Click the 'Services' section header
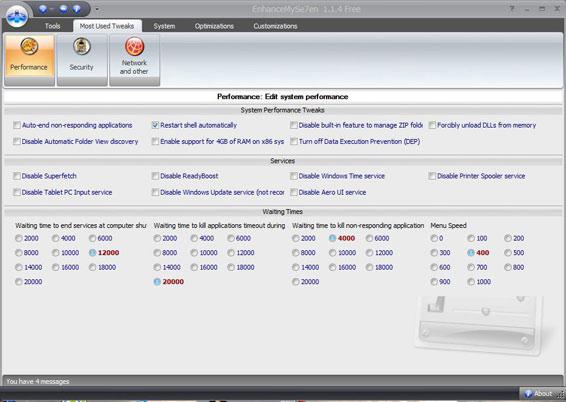Image resolution: width=566 pixels, height=402 pixels. [283, 161]
